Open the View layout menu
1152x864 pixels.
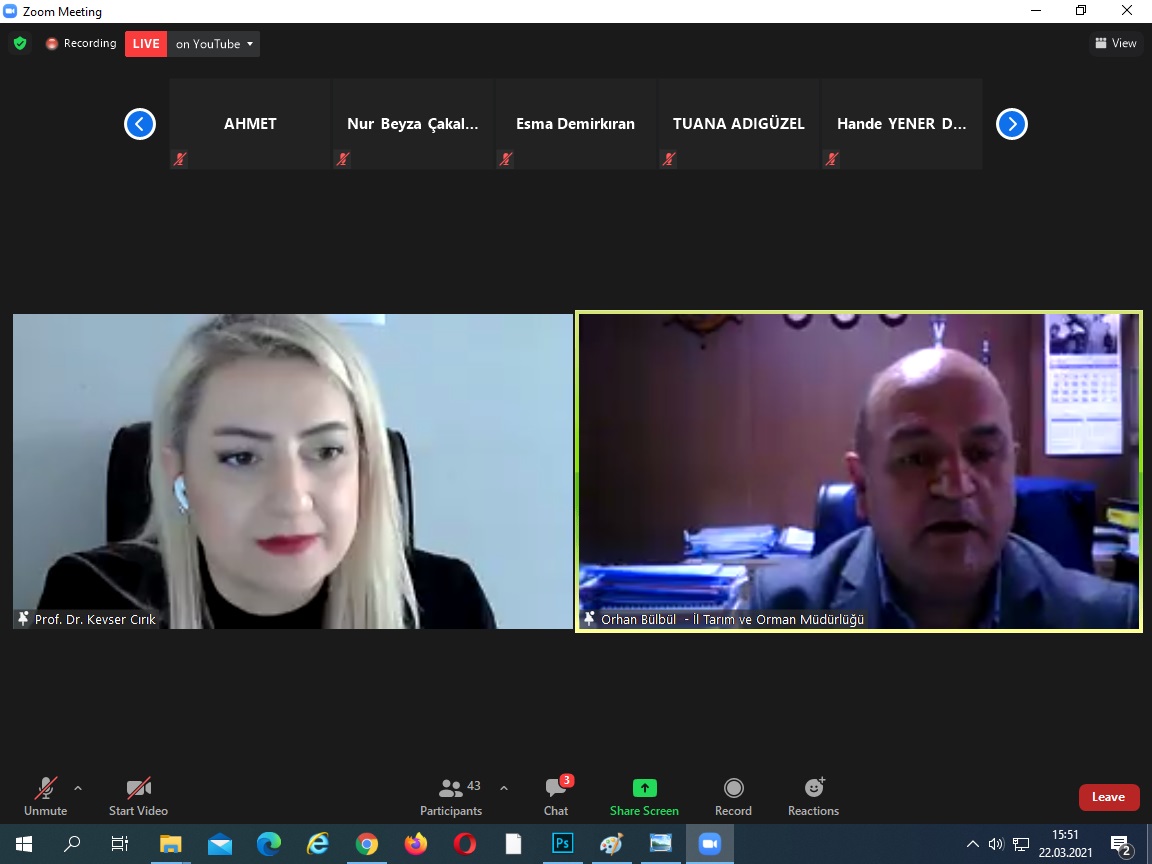1115,43
